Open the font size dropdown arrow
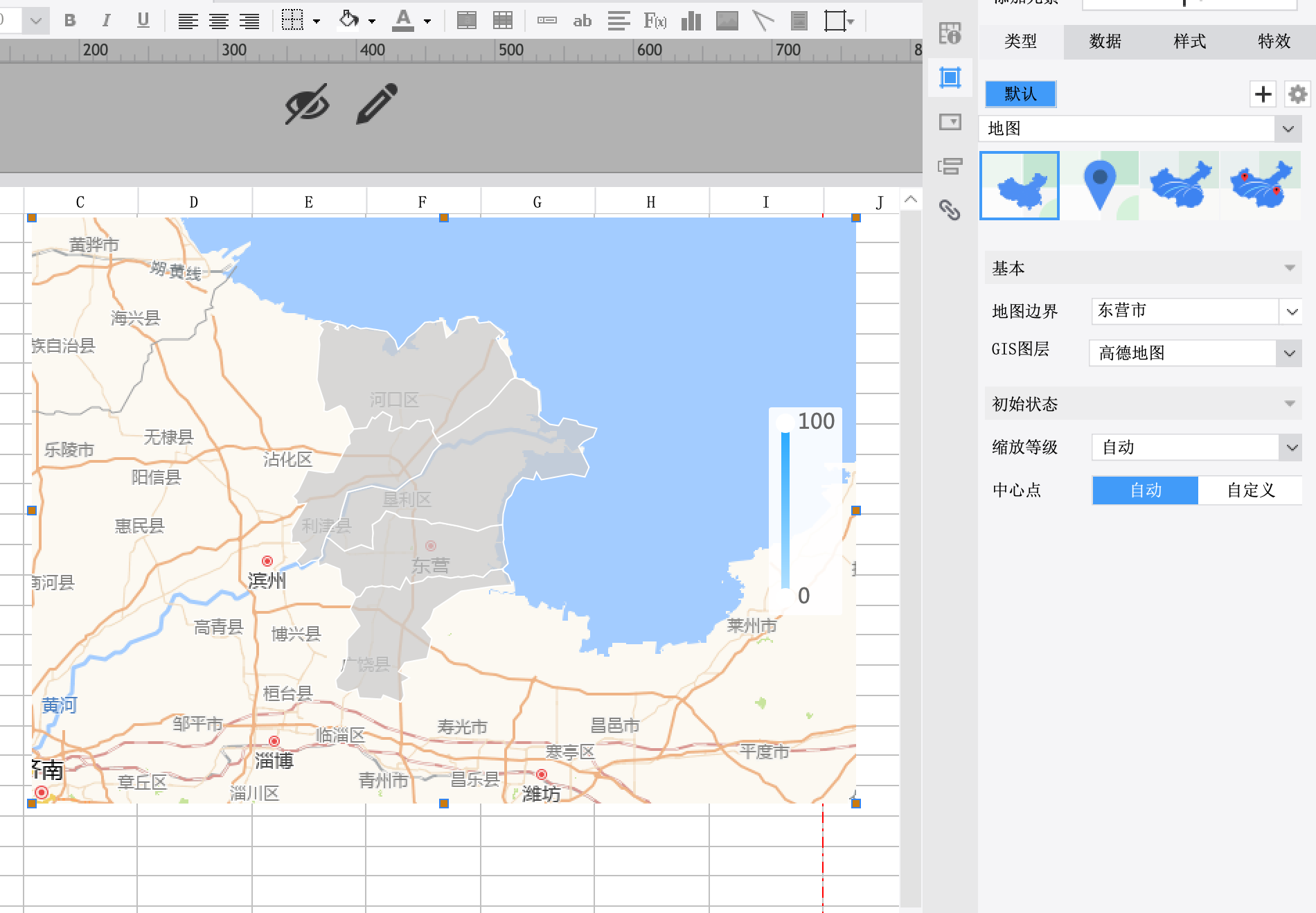 36,21
